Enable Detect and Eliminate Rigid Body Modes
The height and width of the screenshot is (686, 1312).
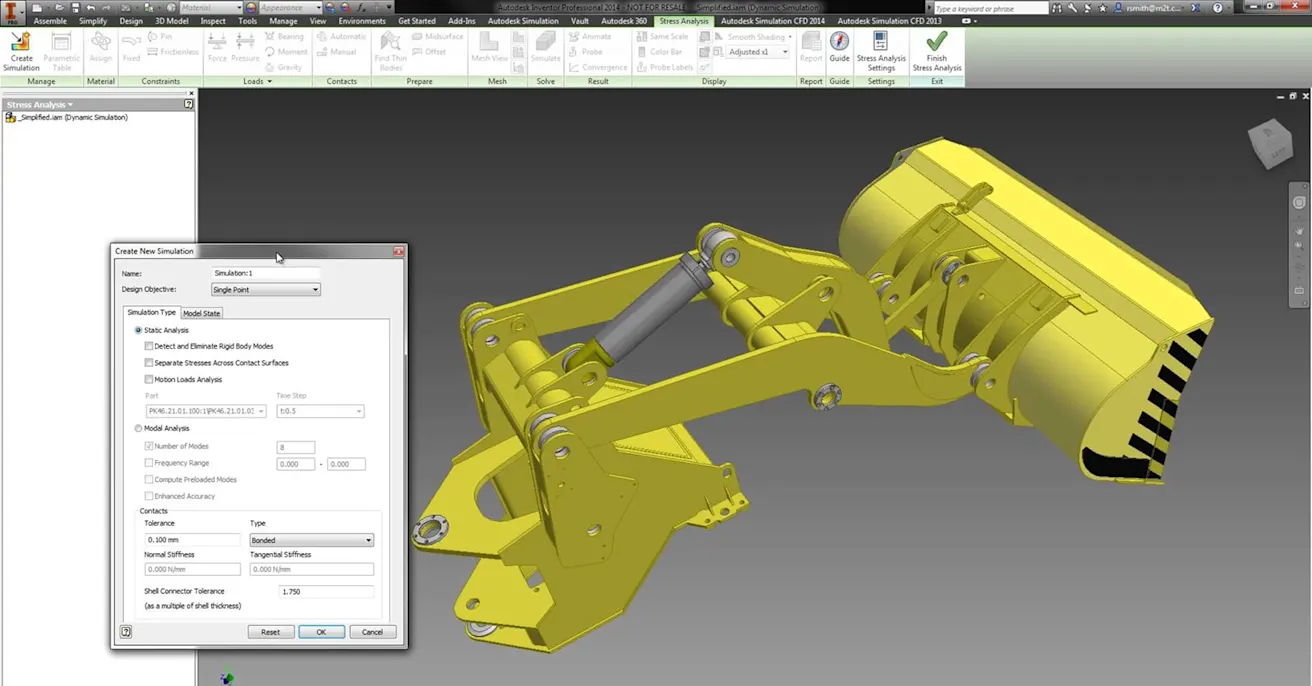coord(149,346)
